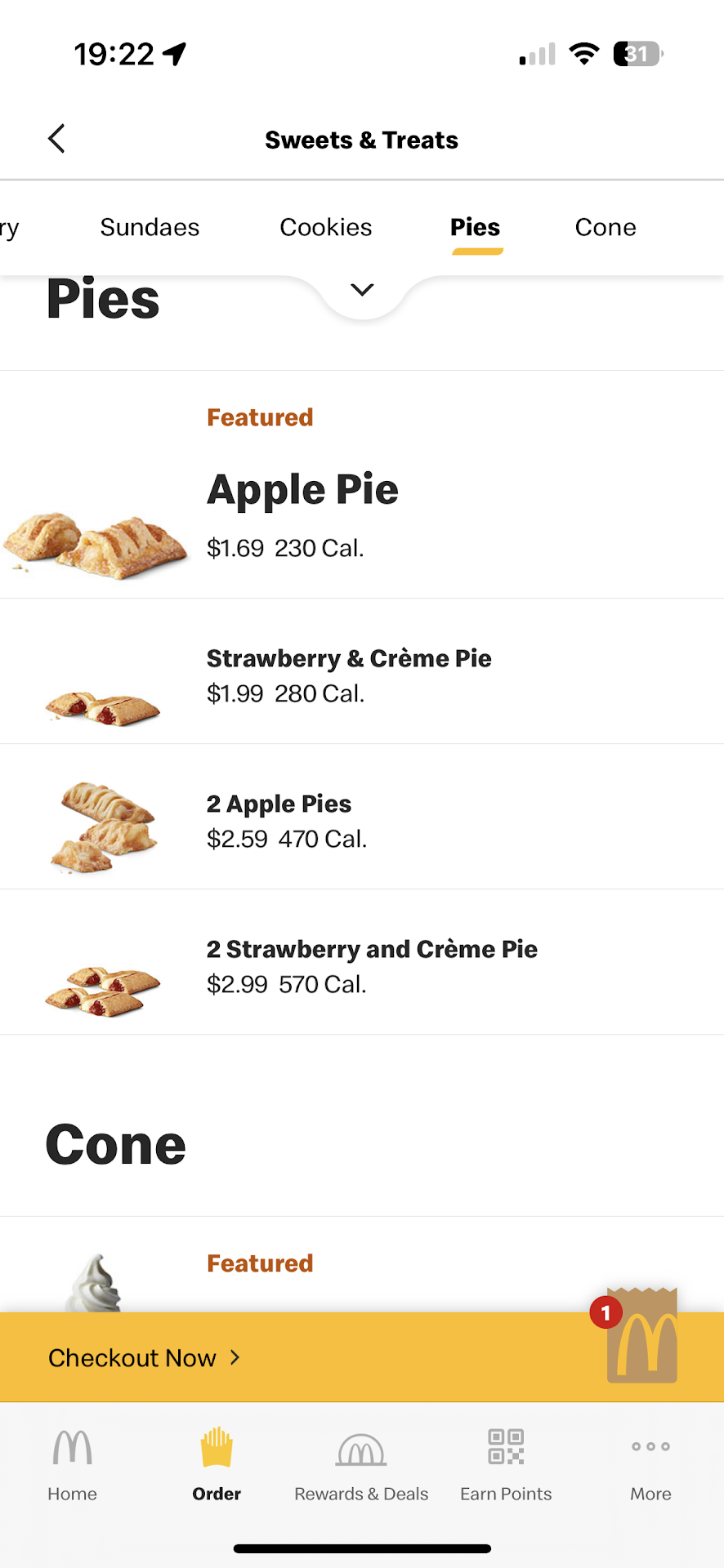Tap the Earn Points QR code icon
Viewport: 724px width, 1568px height.
tap(506, 1447)
